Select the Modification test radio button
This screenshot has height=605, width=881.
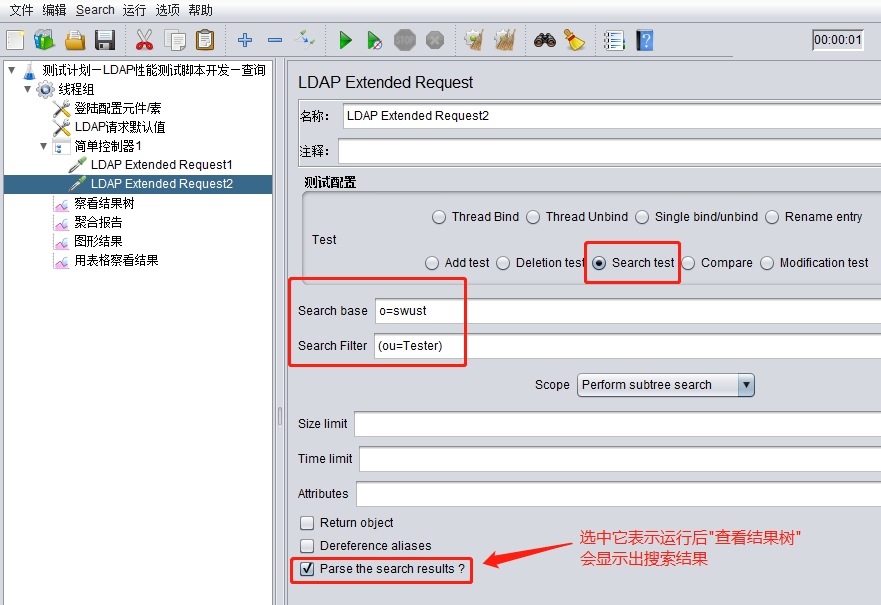pos(767,263)
